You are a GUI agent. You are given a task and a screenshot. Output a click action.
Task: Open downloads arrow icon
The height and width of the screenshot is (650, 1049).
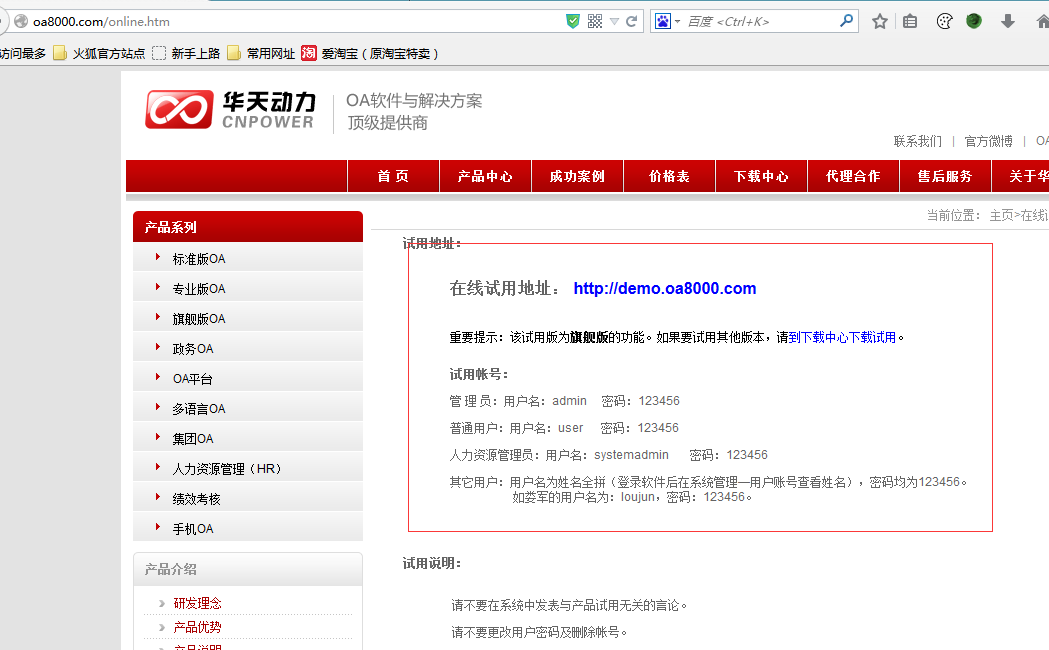tap(1008, 21)
